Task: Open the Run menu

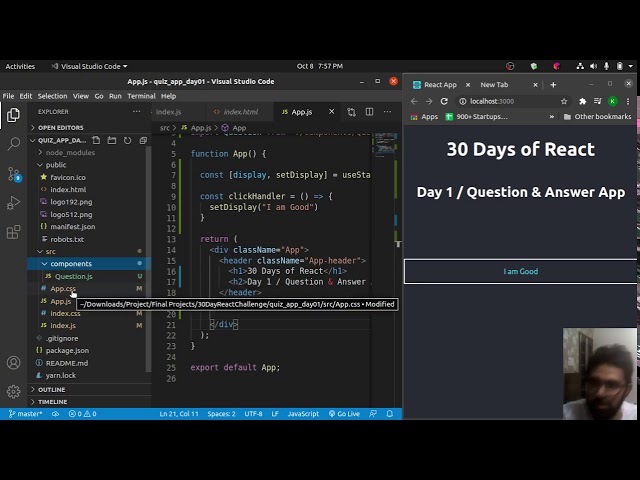Action: coord(115,96)
